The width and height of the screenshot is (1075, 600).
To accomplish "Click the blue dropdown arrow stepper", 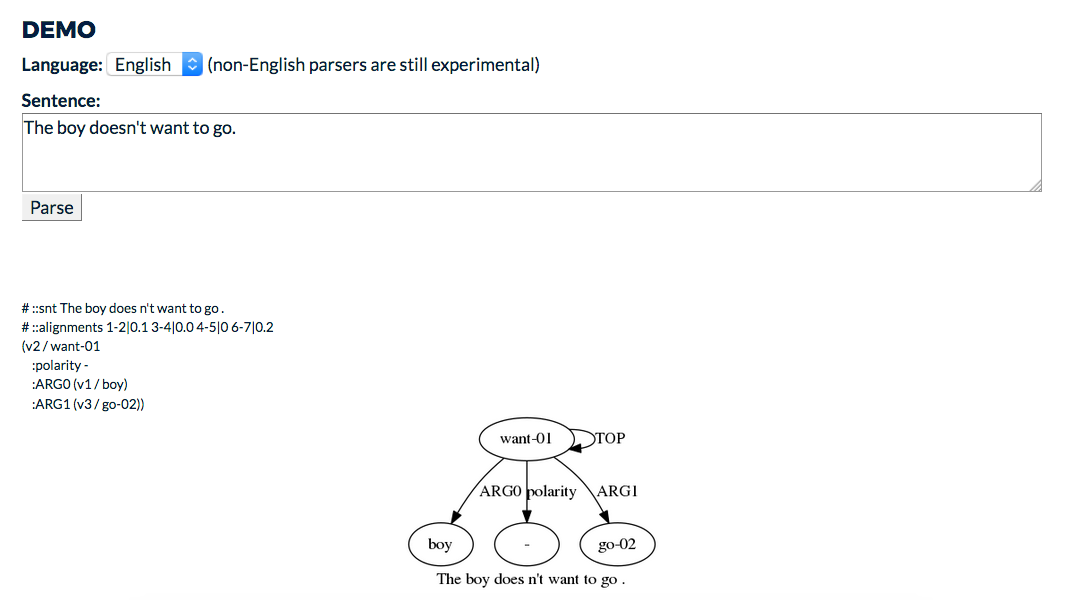I will point(193,64).
